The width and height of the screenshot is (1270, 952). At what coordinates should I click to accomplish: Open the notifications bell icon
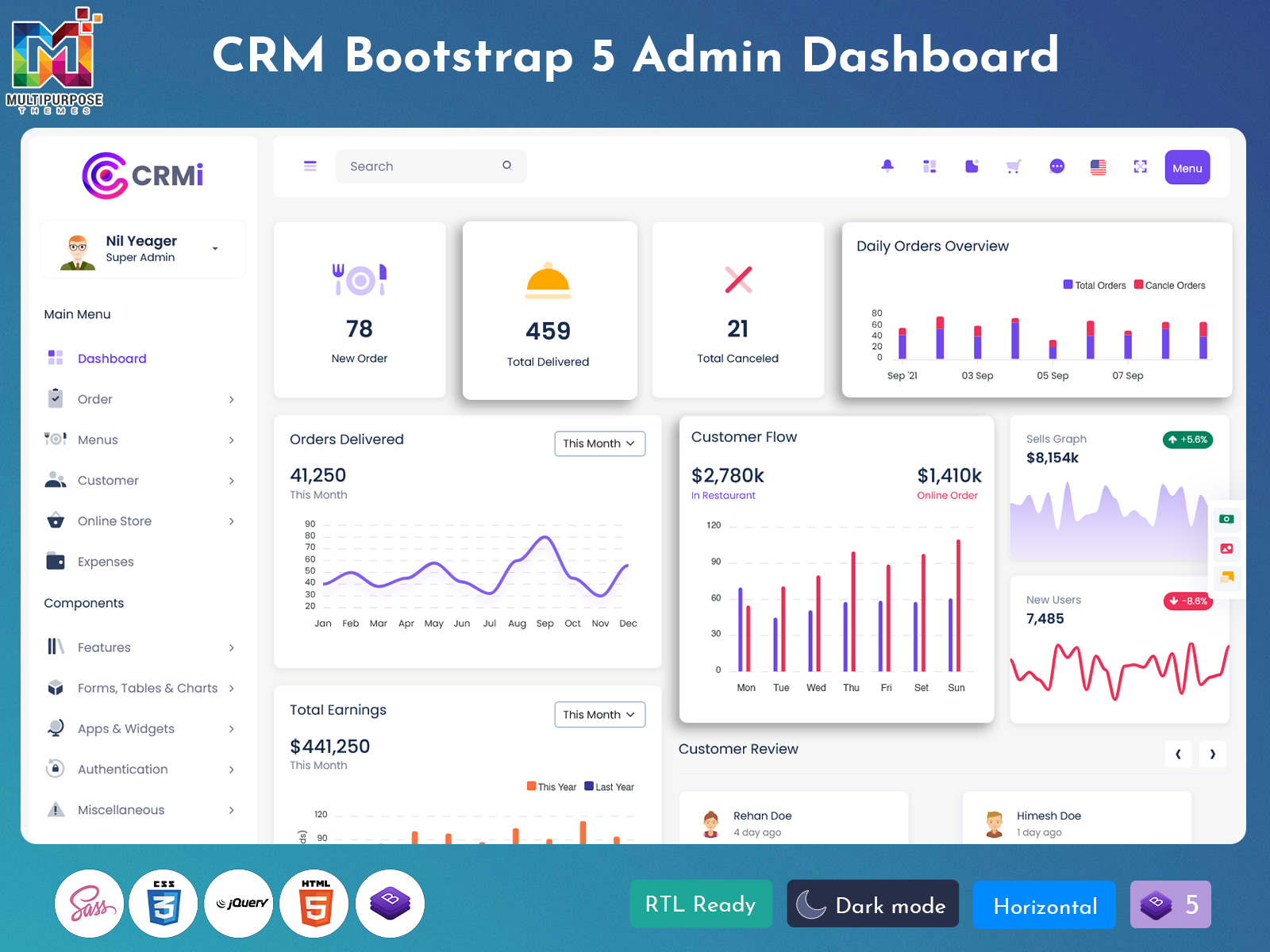point(887,166)
